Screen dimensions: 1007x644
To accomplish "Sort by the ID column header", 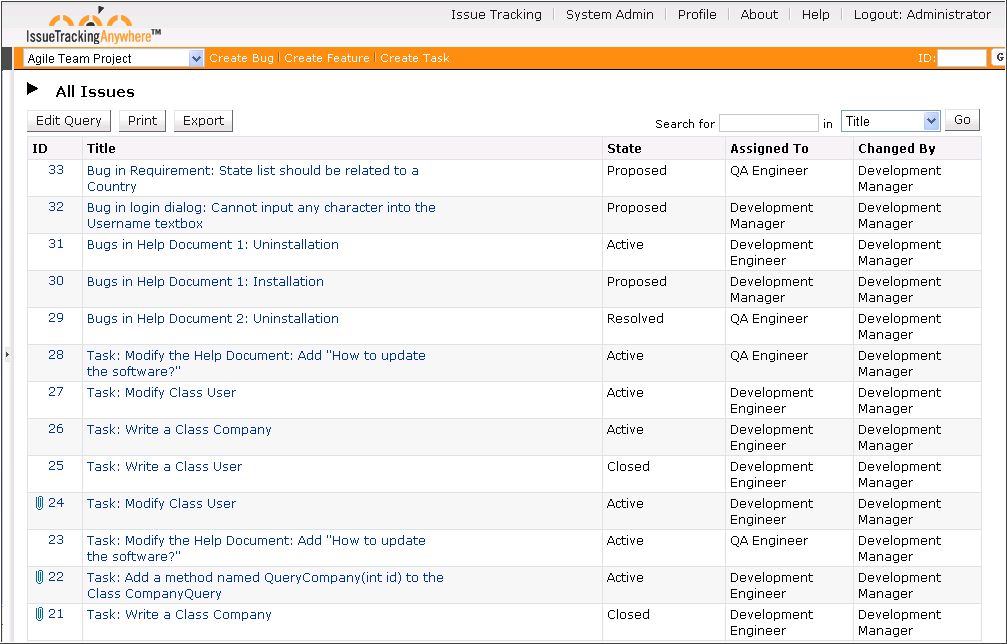I will click(40, 148).
